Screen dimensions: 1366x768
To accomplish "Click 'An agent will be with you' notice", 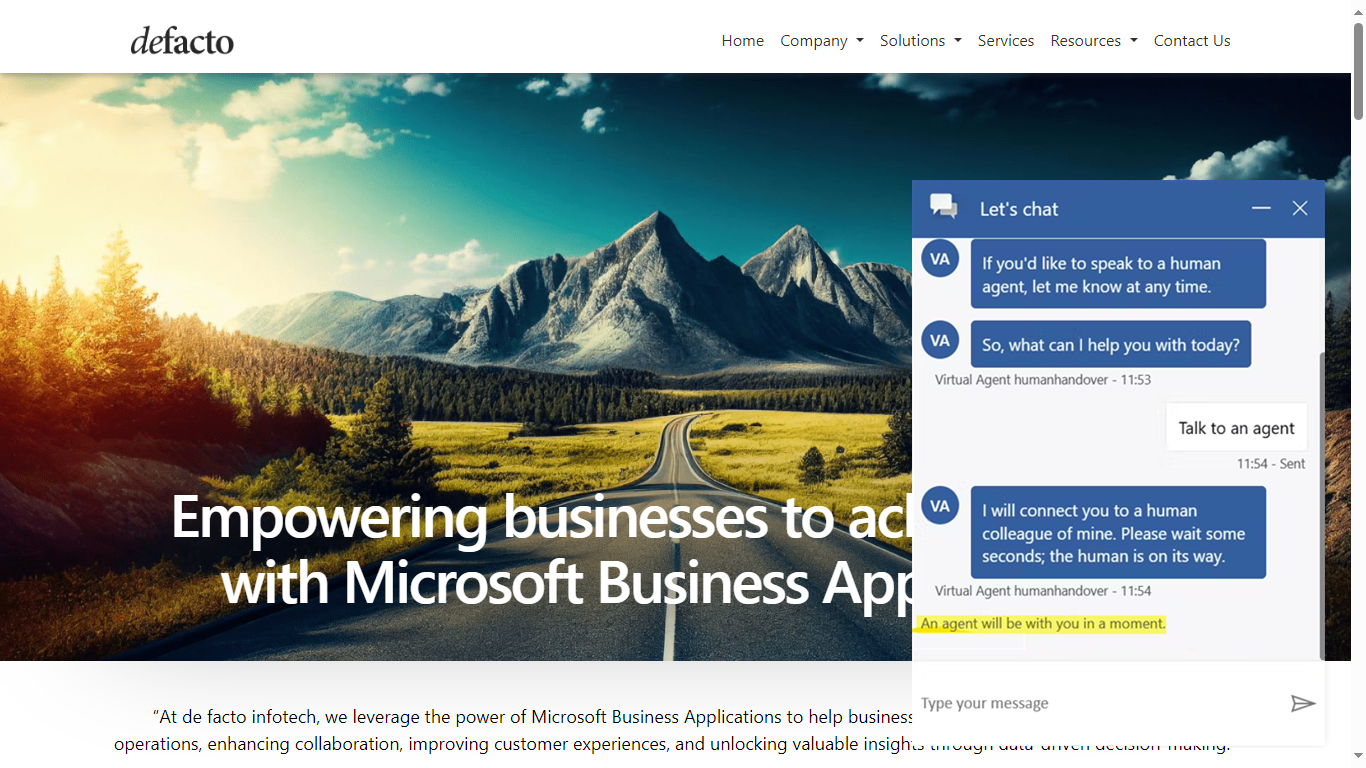I will [x=1042, y=624].
